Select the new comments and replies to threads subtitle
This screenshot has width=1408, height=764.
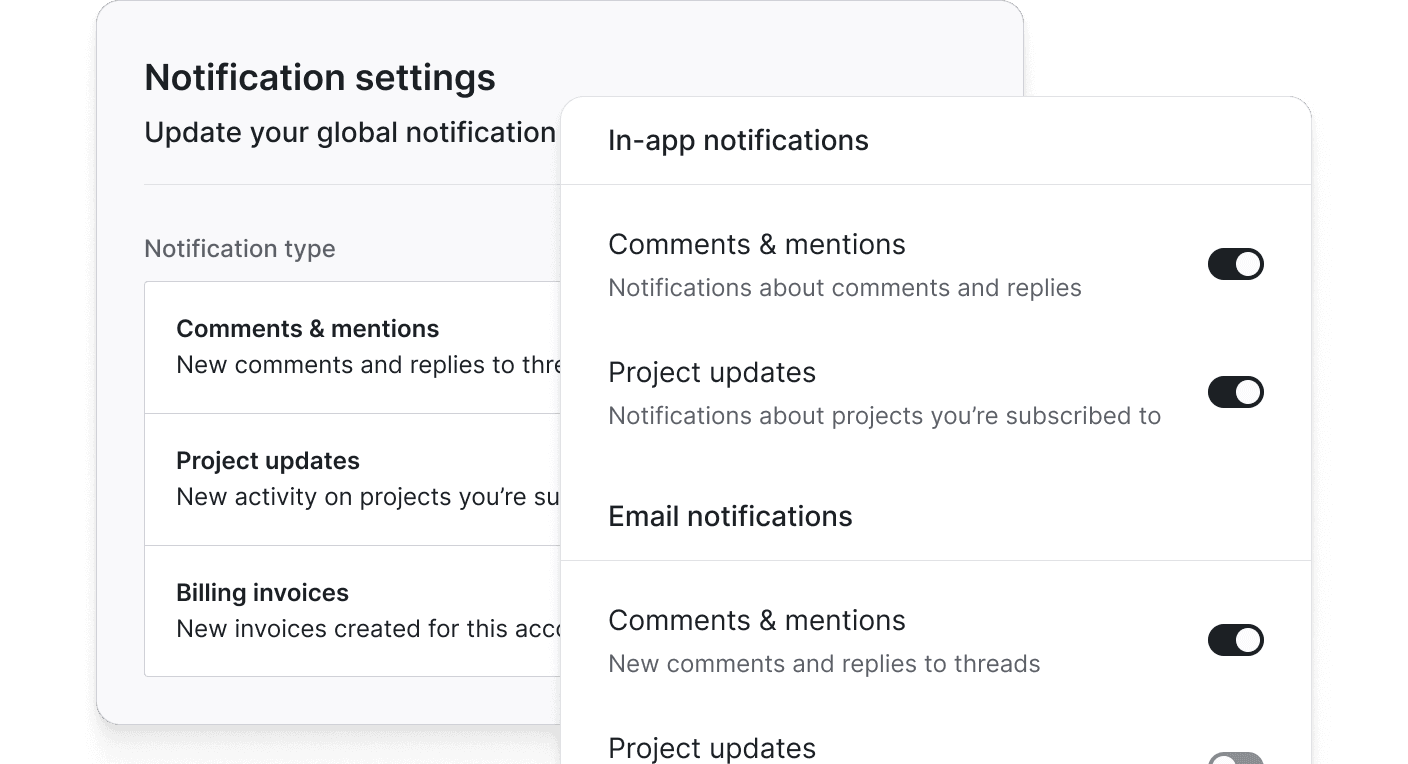[824, 663]
